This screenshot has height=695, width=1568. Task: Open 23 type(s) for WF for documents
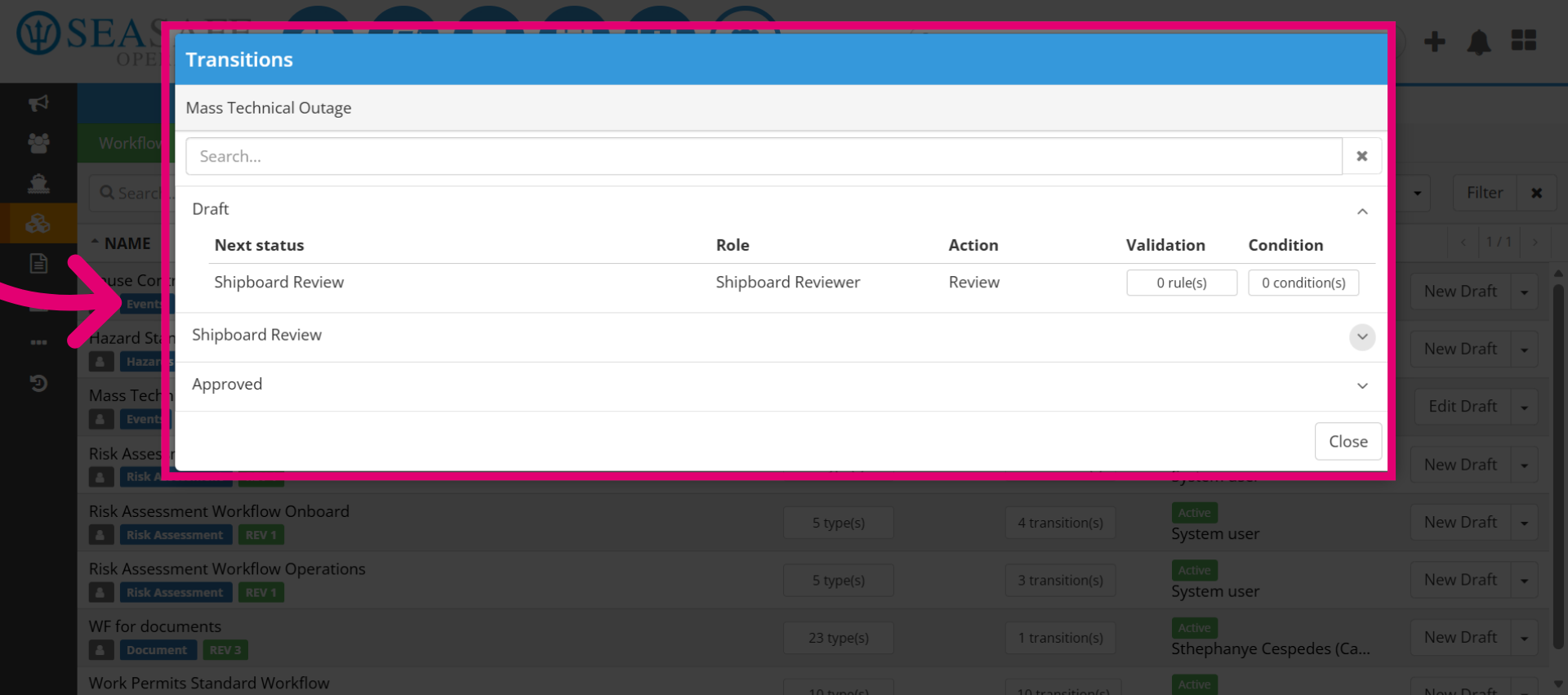coord(838,638)
